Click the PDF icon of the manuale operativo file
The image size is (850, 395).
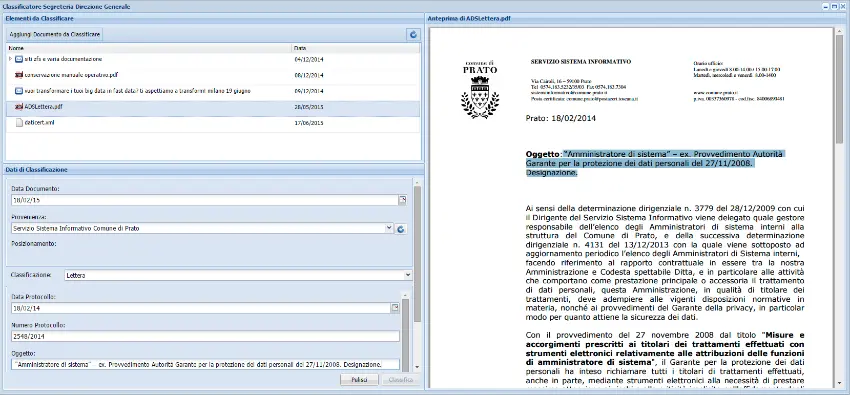click(18, 75)
